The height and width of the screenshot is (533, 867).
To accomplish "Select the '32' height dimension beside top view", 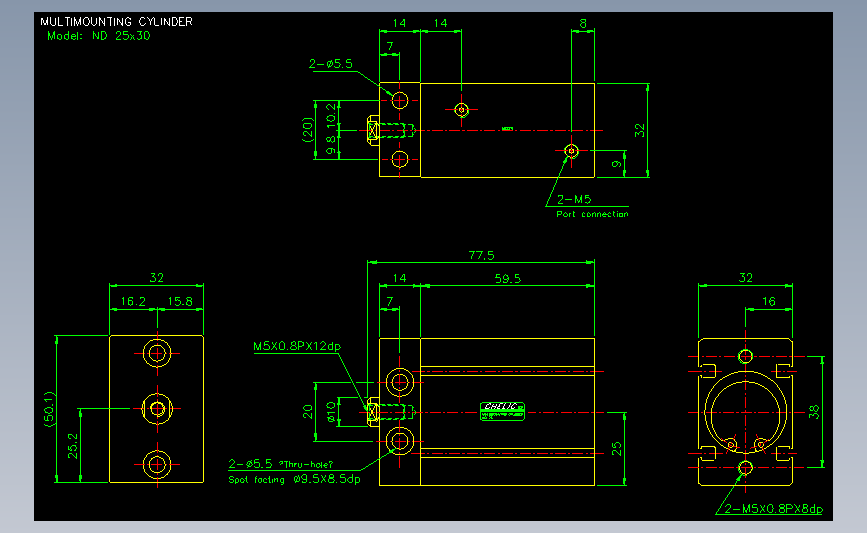I will [x=640, y=130].
